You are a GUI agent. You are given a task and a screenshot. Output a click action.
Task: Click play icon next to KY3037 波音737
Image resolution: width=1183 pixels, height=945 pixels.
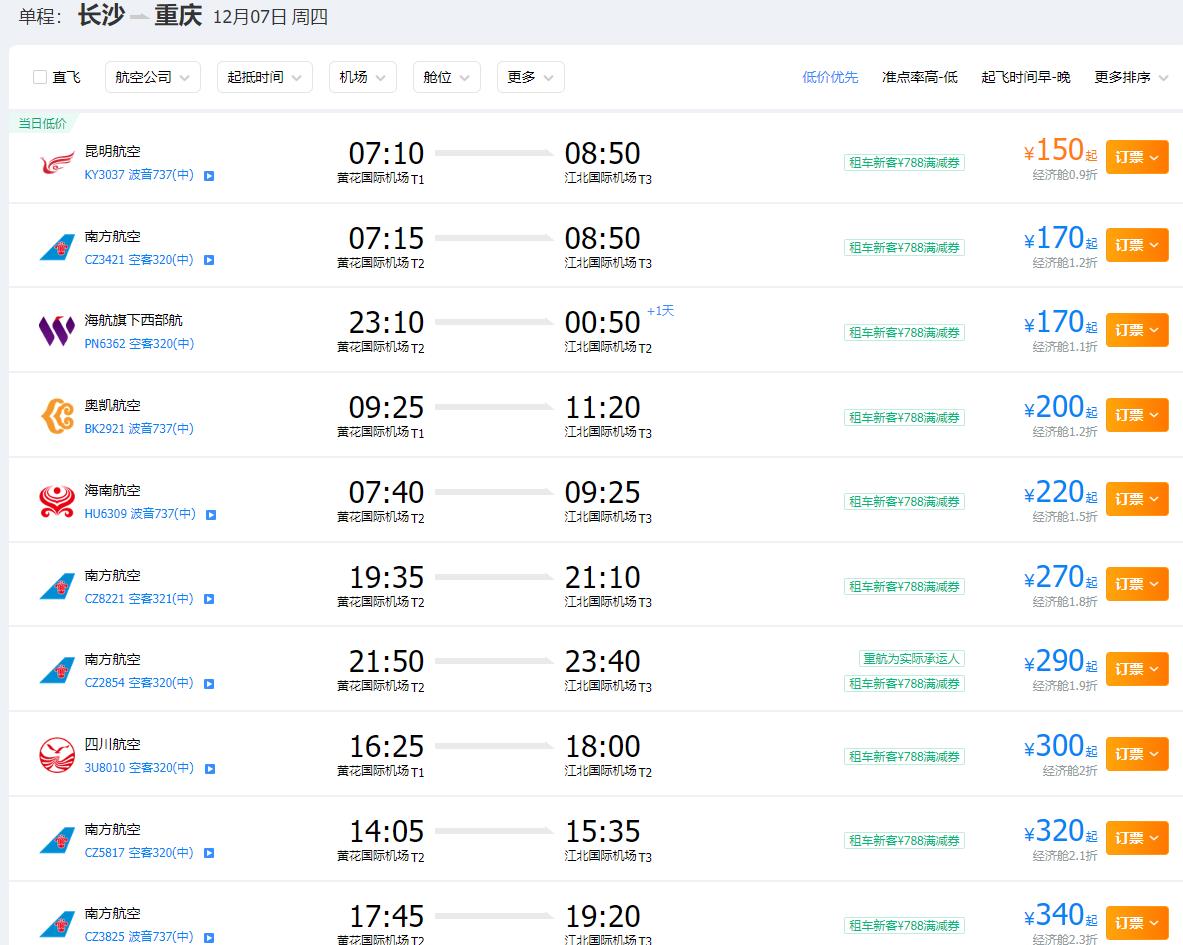point(209,176)
